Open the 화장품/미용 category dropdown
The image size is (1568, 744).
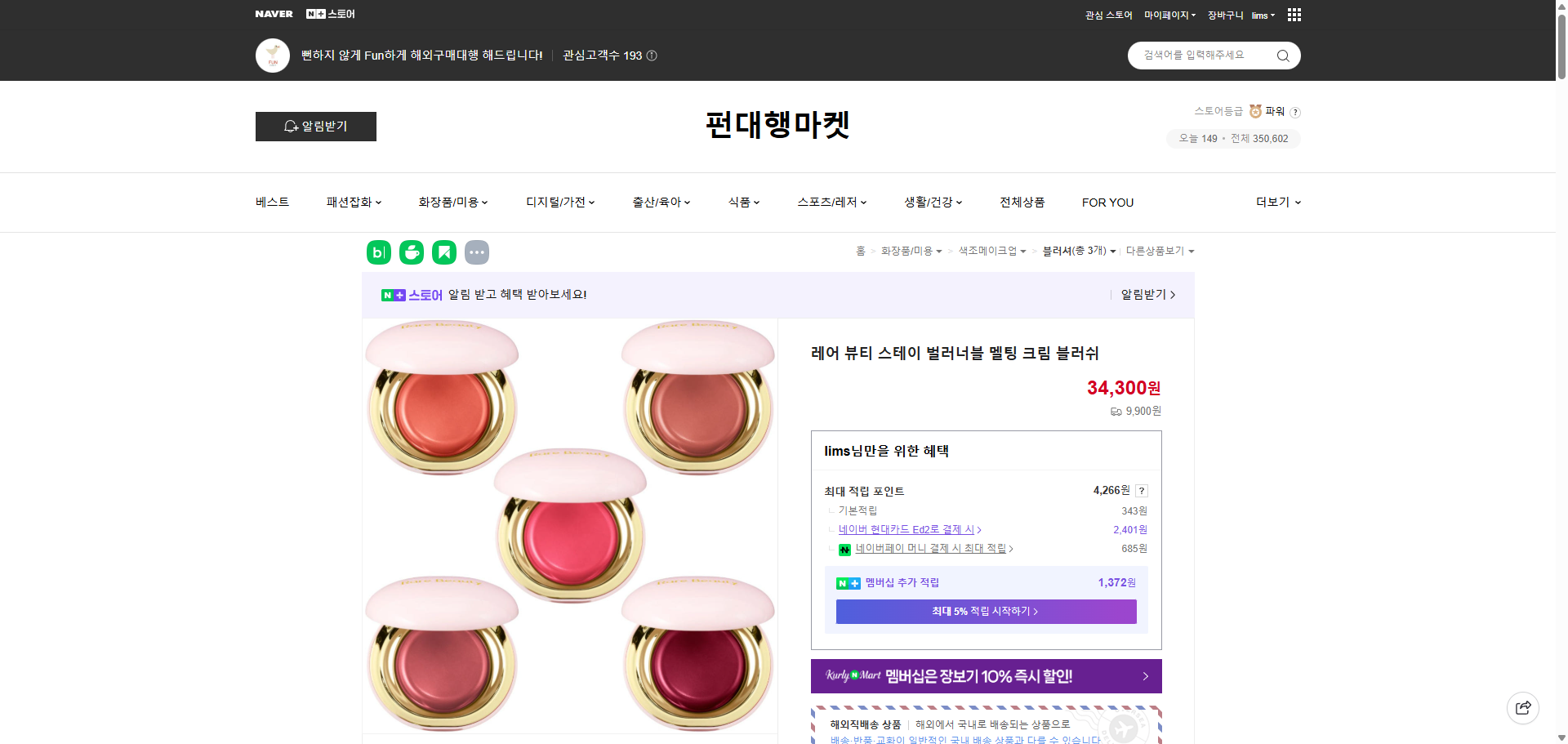[x=452, y=202]
